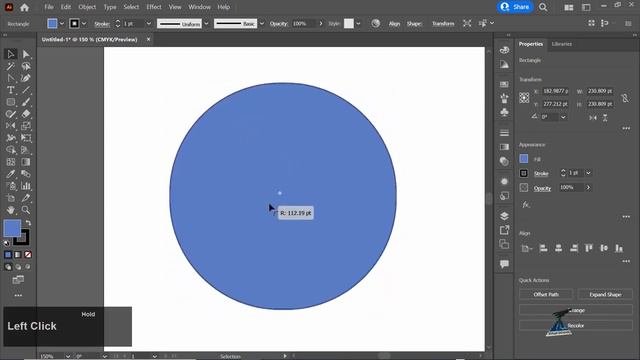Image resolution: width=640 pixels, height=360 pixels.
Task: Open the Uniform width profile dropdown
Action: tap(206, 24)
